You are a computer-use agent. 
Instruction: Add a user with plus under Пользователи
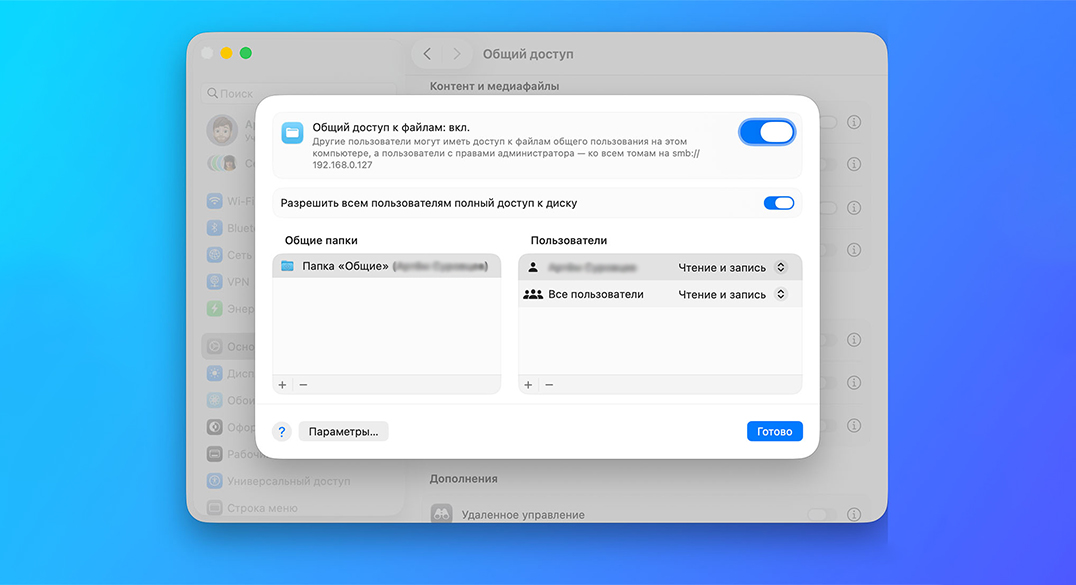(528, 385)
